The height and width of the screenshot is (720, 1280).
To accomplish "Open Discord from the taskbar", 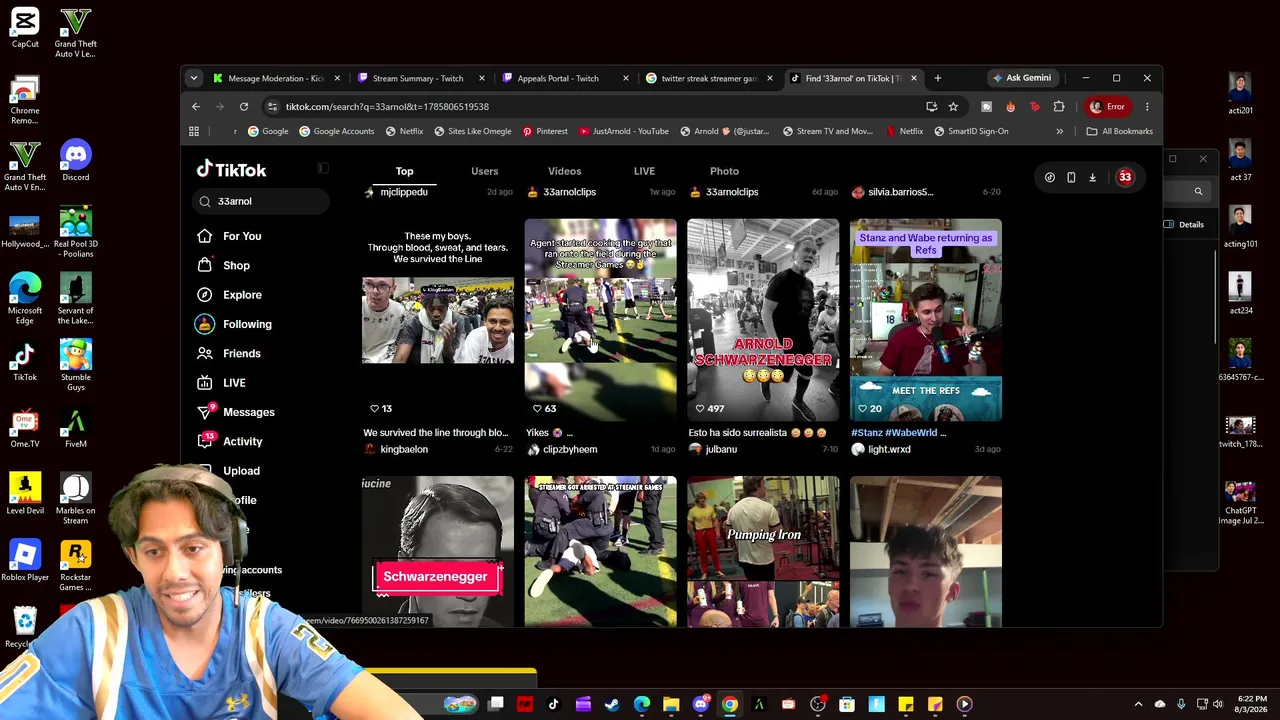I will point(700,705).
